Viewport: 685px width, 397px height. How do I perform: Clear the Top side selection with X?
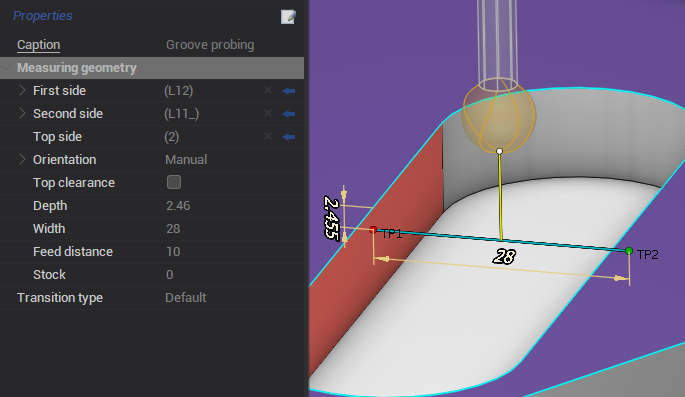[268, 137]
